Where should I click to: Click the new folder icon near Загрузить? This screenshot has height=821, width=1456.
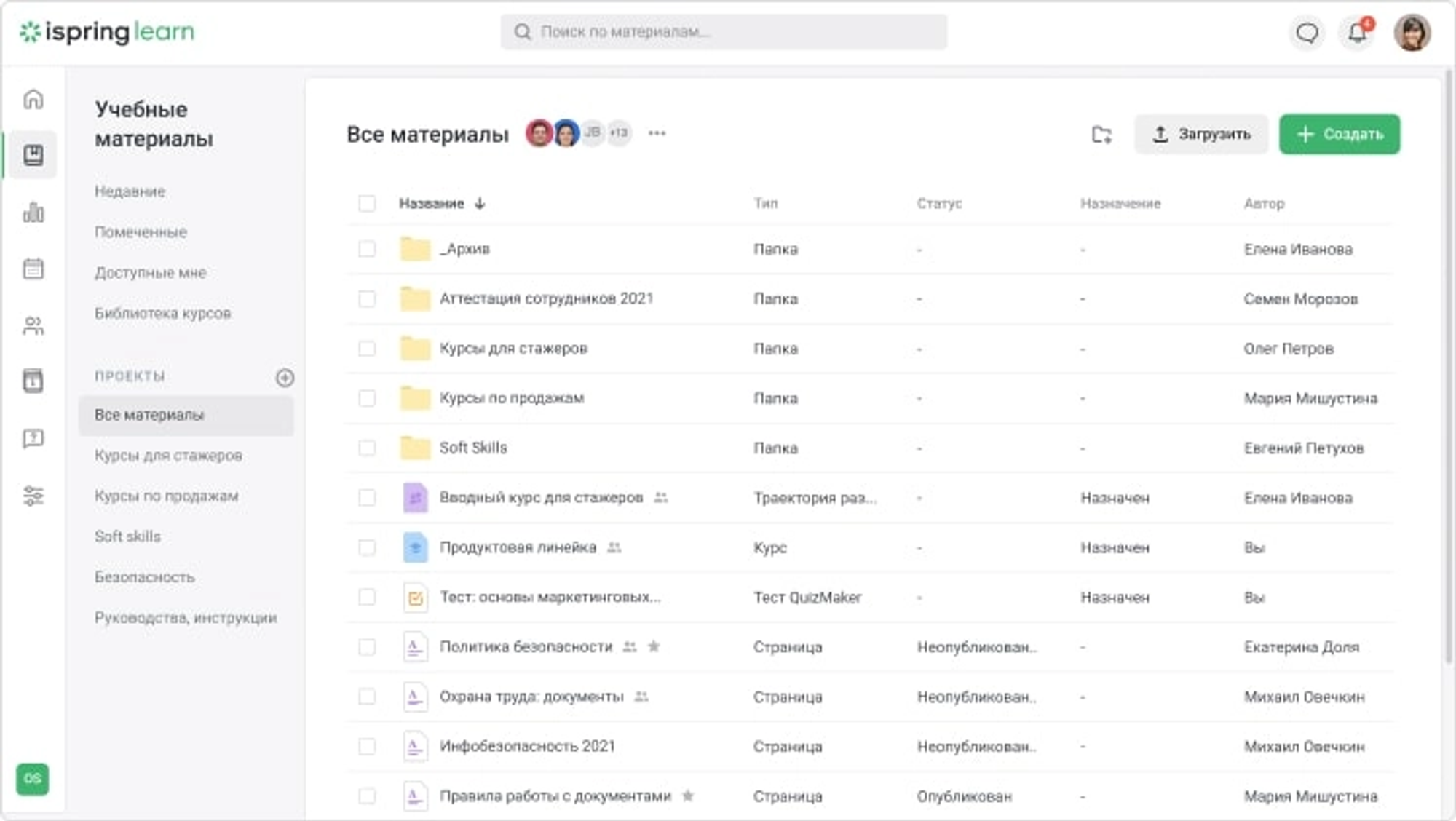click(1101, 134)
